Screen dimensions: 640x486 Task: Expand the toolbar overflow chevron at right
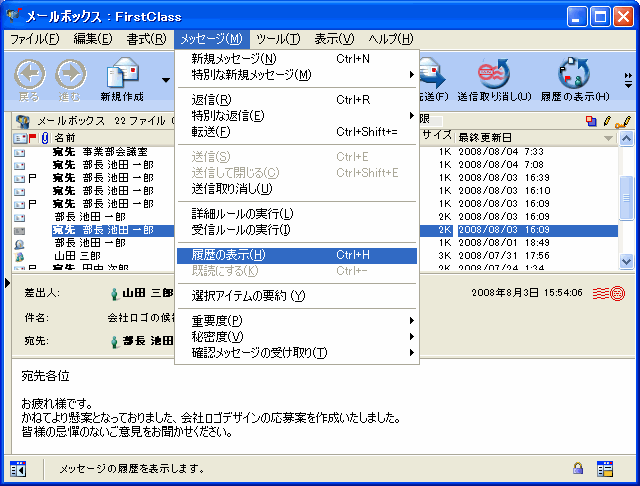[628, 79]
